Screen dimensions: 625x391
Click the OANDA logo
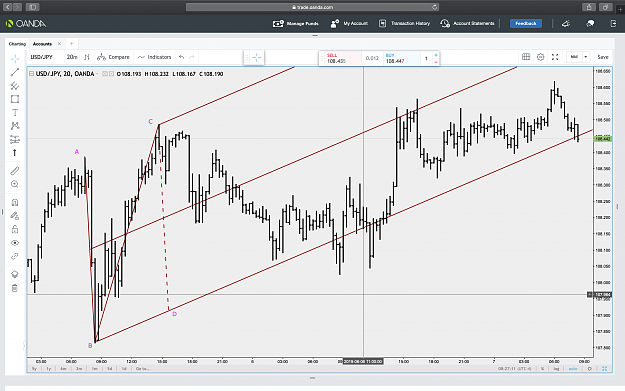[26, 24]
